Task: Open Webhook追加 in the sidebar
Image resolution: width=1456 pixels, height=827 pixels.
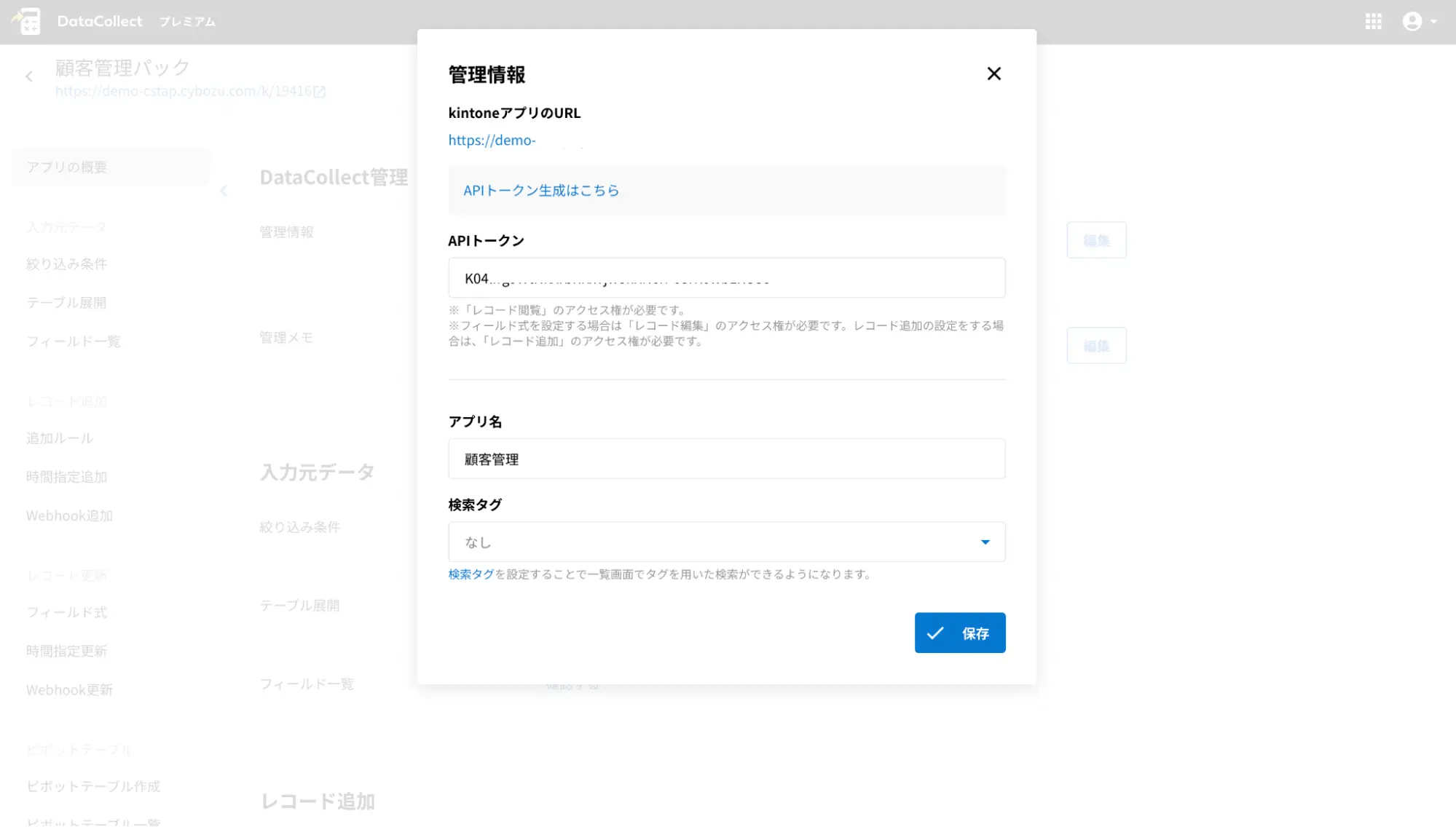Action: [69, 515]
